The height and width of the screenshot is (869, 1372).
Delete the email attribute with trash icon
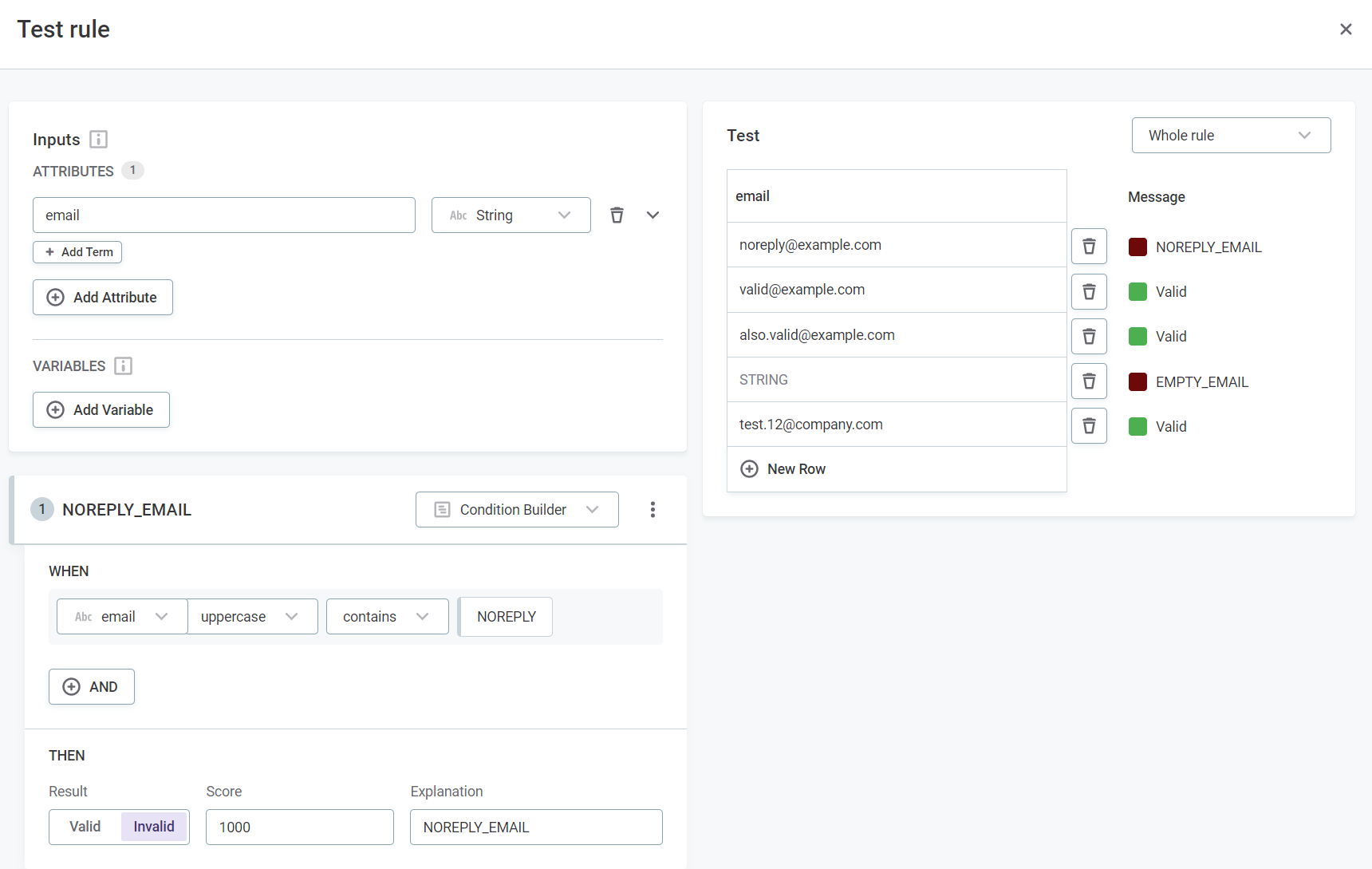click(617, 215)
